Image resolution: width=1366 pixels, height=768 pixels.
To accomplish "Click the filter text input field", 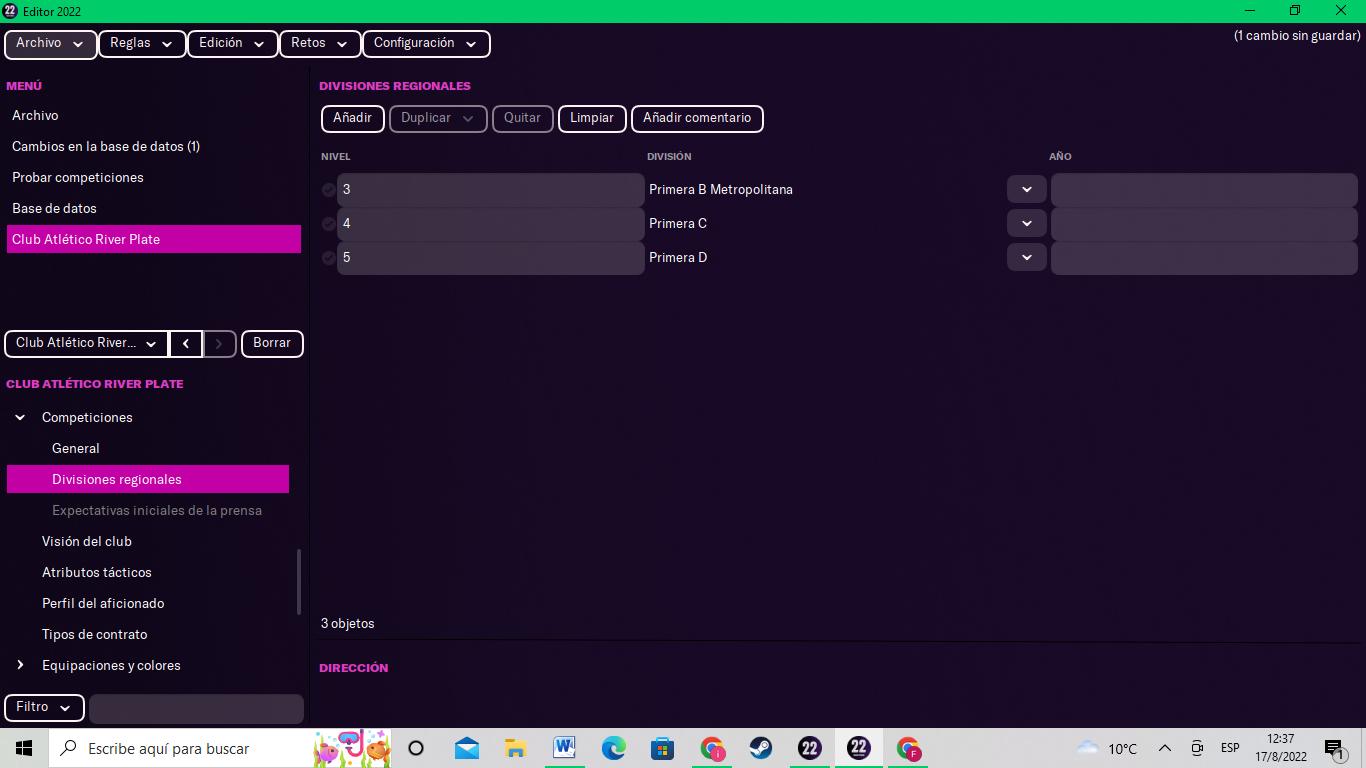I will (x=196, y=709).
